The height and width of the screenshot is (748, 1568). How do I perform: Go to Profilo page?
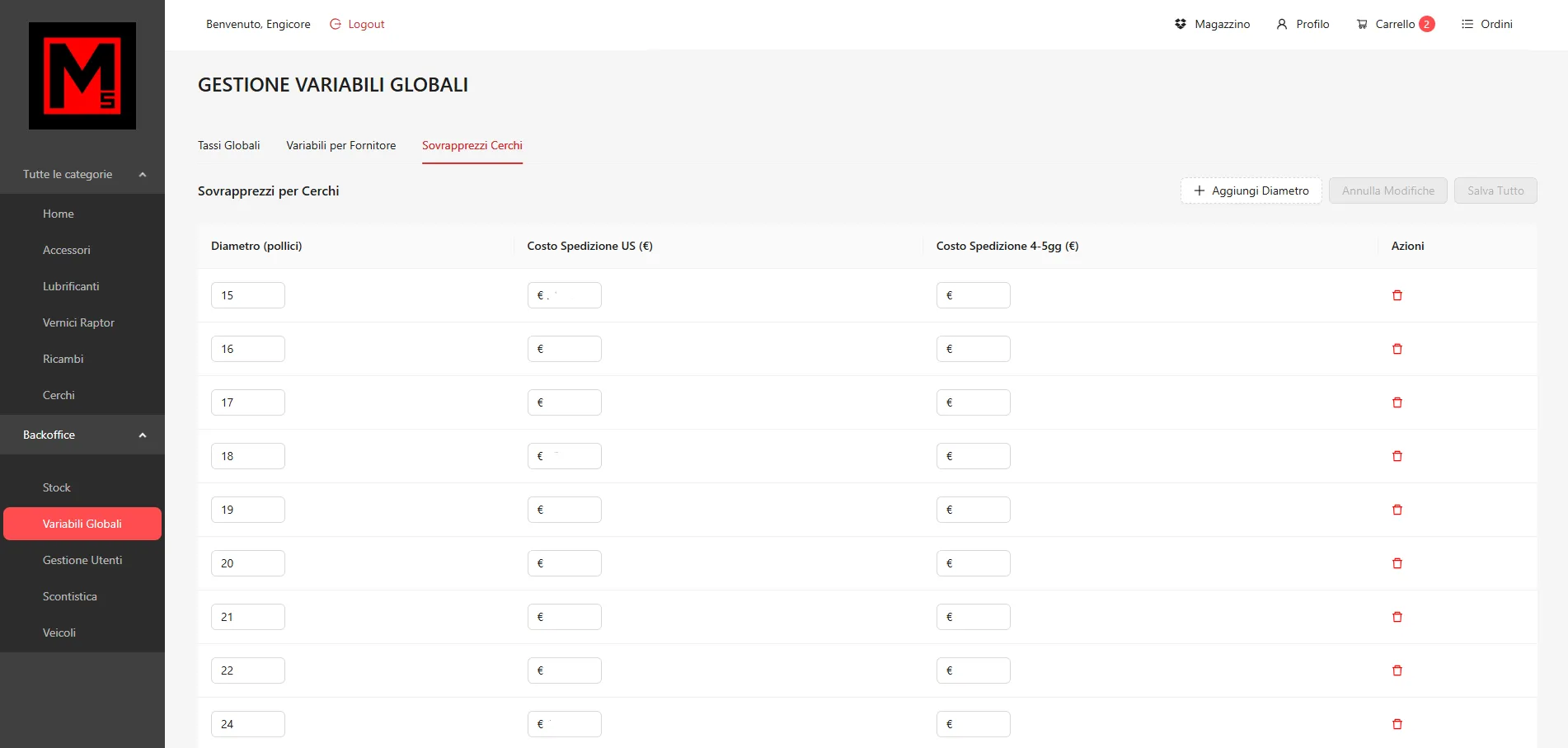tap(1303, 24)
